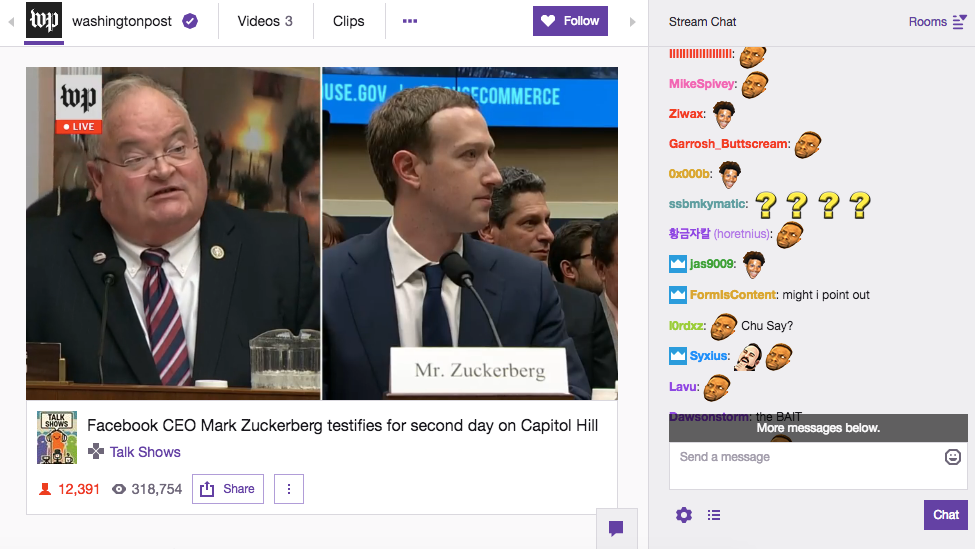Switch to the Videos tab
Viewport: 975px width, 549px height.
coord(265,21)
